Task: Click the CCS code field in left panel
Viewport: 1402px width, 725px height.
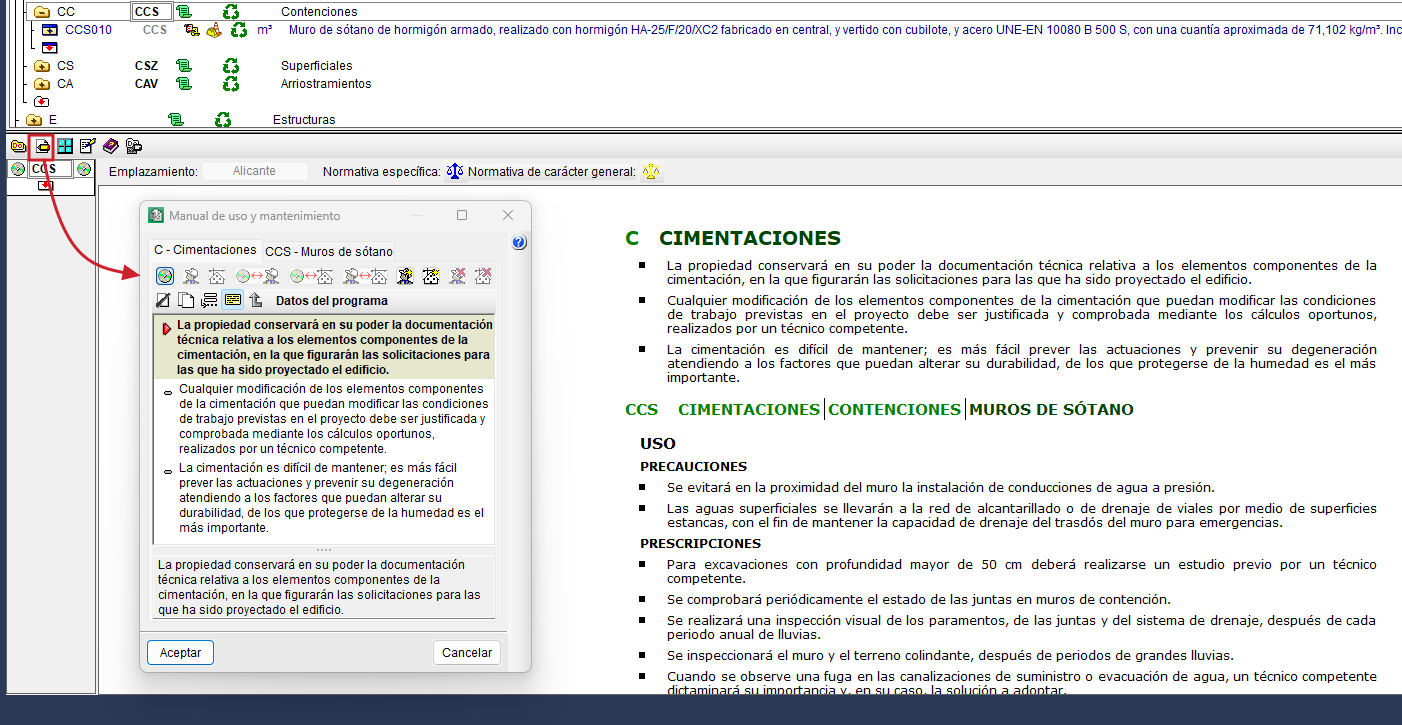Action: coord(50,169)
